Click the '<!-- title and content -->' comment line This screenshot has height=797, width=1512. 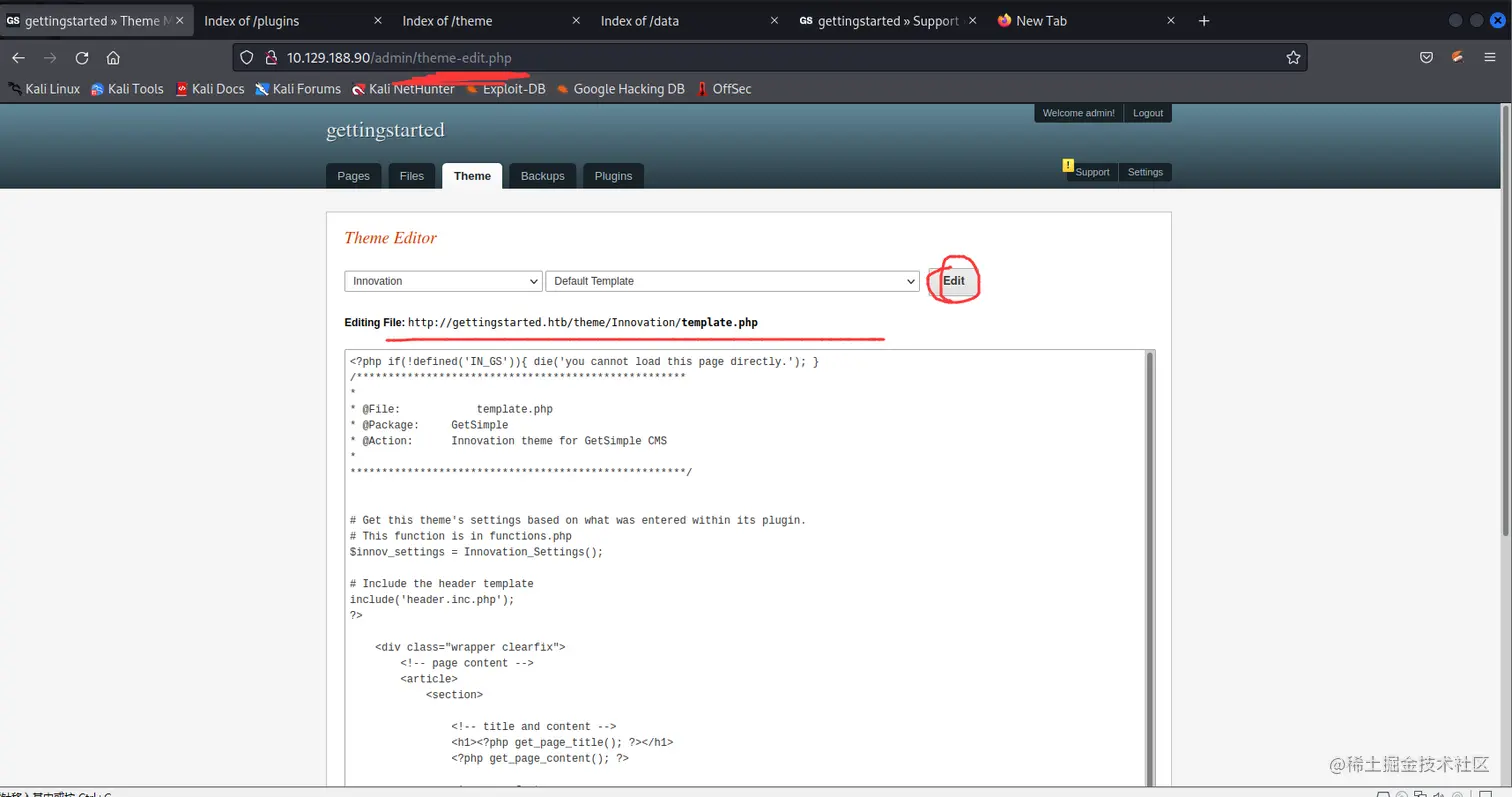click(x=533, y=727)
